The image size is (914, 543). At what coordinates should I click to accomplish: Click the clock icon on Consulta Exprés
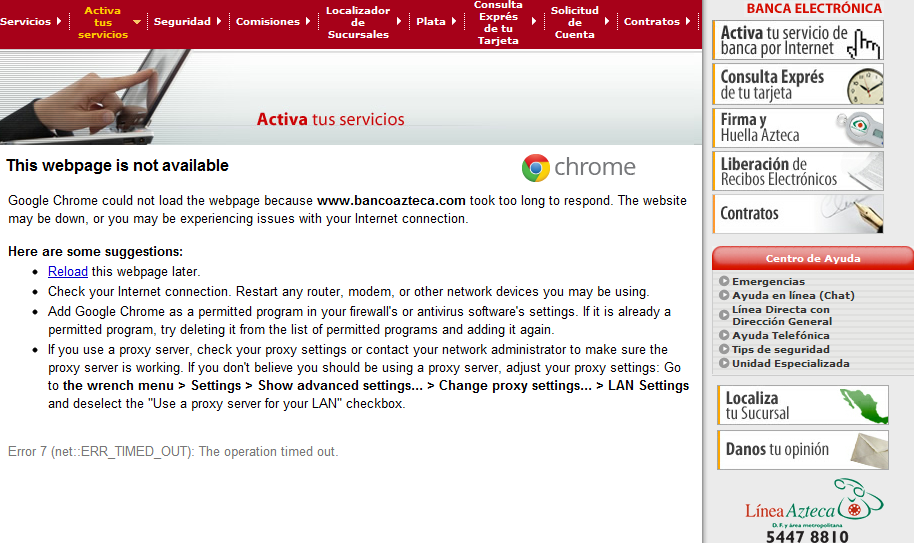pyautogui.click(x=865, y=86)
